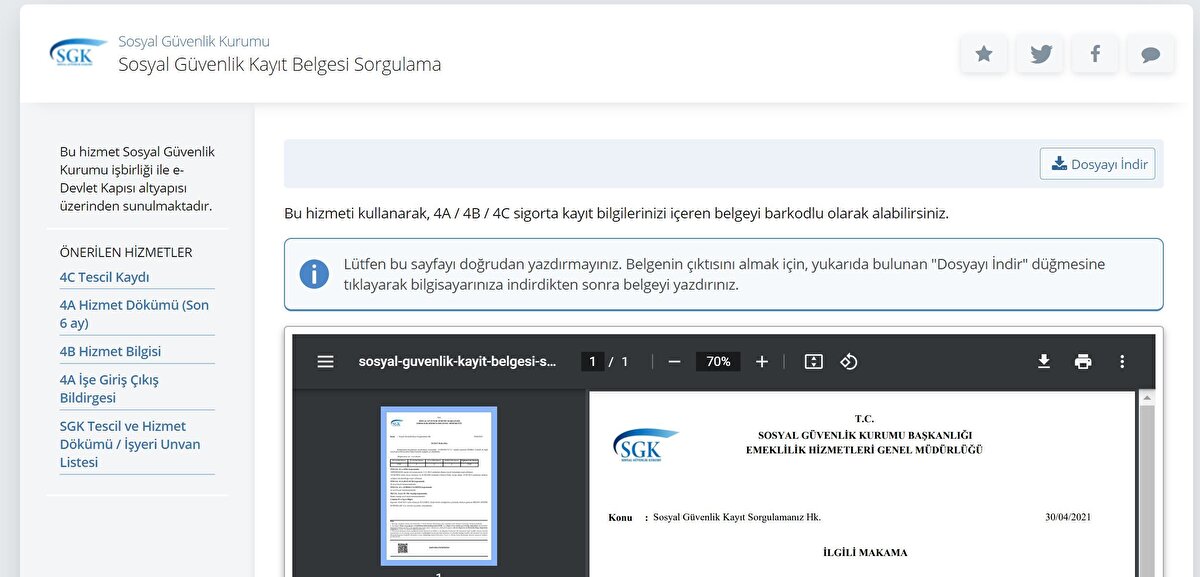The width and height of the screenshot is (1200, 577).
Task: Zoom out the PDF document
Action: [674, 362]
